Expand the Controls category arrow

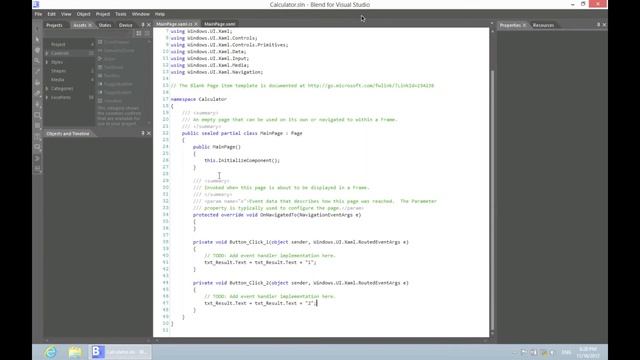click(47, 53)
